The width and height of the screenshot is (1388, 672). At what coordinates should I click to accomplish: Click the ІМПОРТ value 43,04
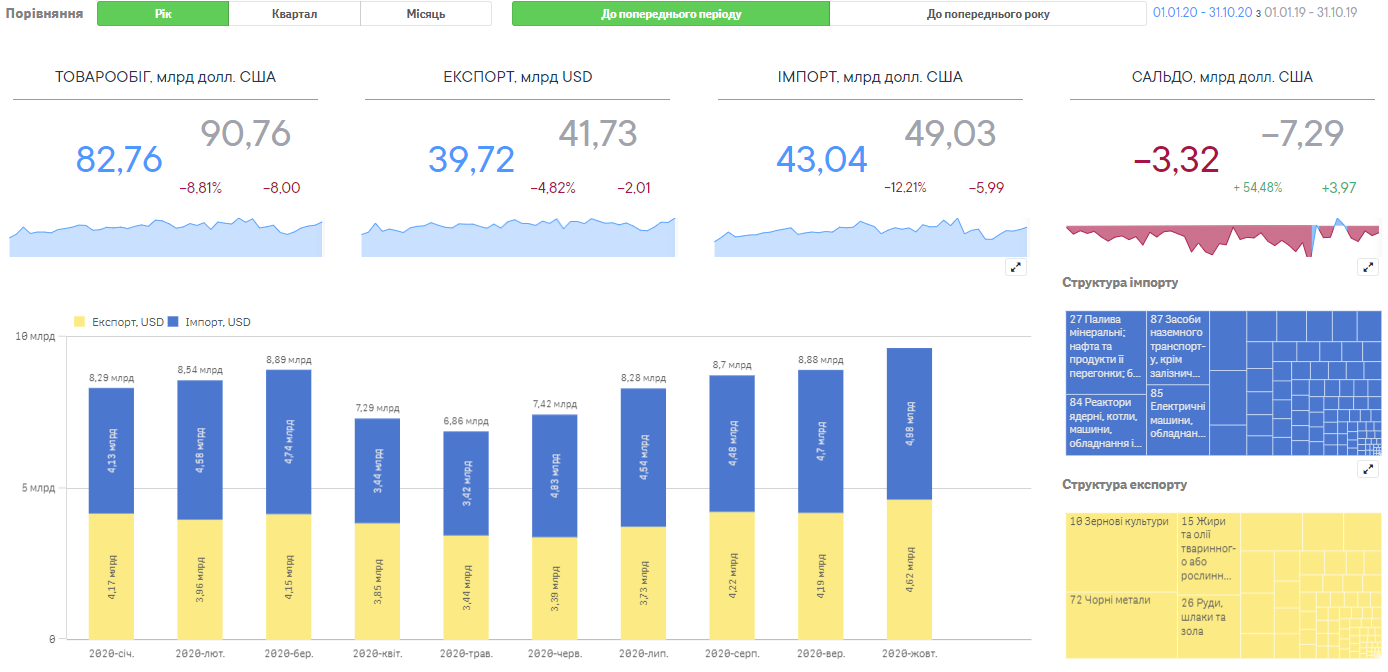pos(822,160)
